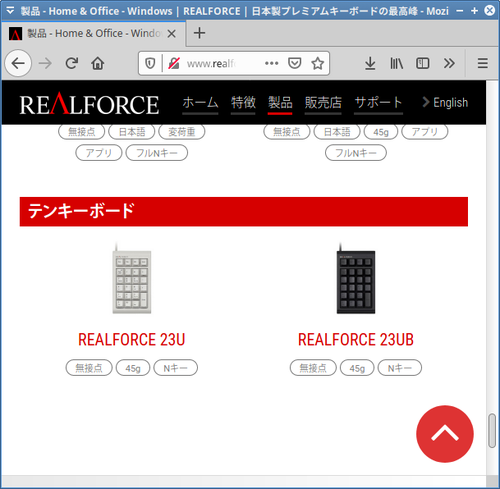The height and width of the screenshot is (489, 500).
Task: Open the REALFORCE 23UB product link
Action: click(356, 340)
